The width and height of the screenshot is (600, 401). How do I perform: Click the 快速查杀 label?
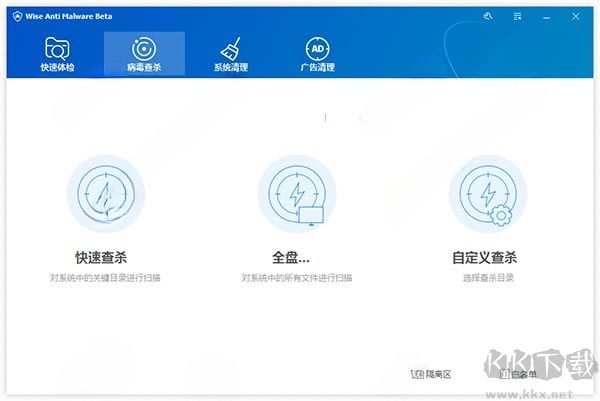pos(101,258)
